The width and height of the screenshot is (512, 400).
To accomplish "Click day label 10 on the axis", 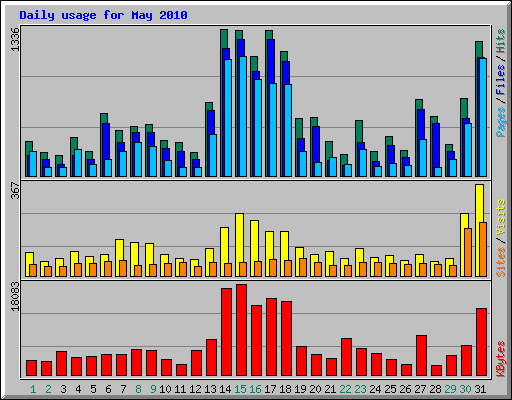I will (x=165, y=389).
